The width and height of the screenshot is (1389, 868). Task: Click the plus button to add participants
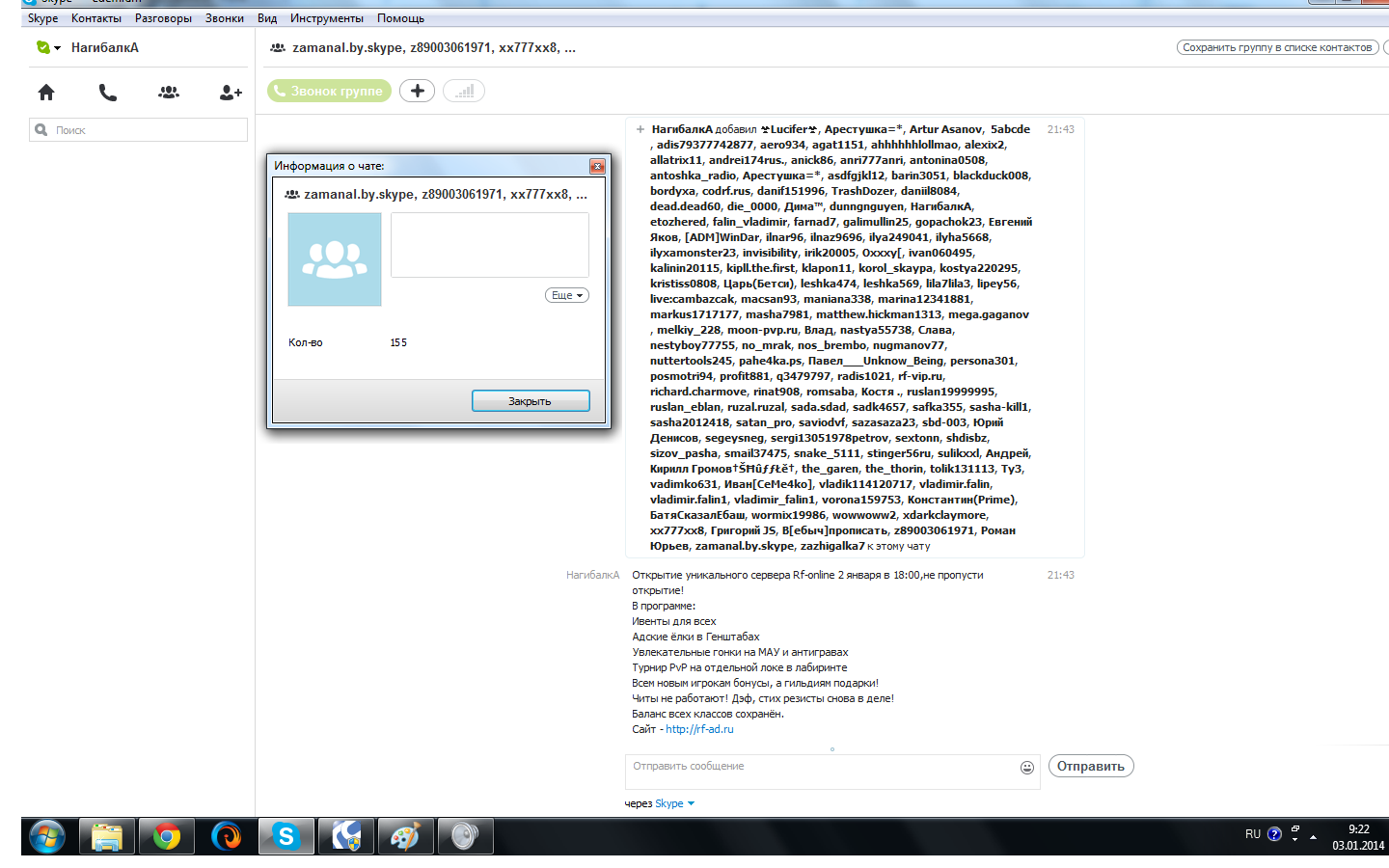[x=418, y=91]
